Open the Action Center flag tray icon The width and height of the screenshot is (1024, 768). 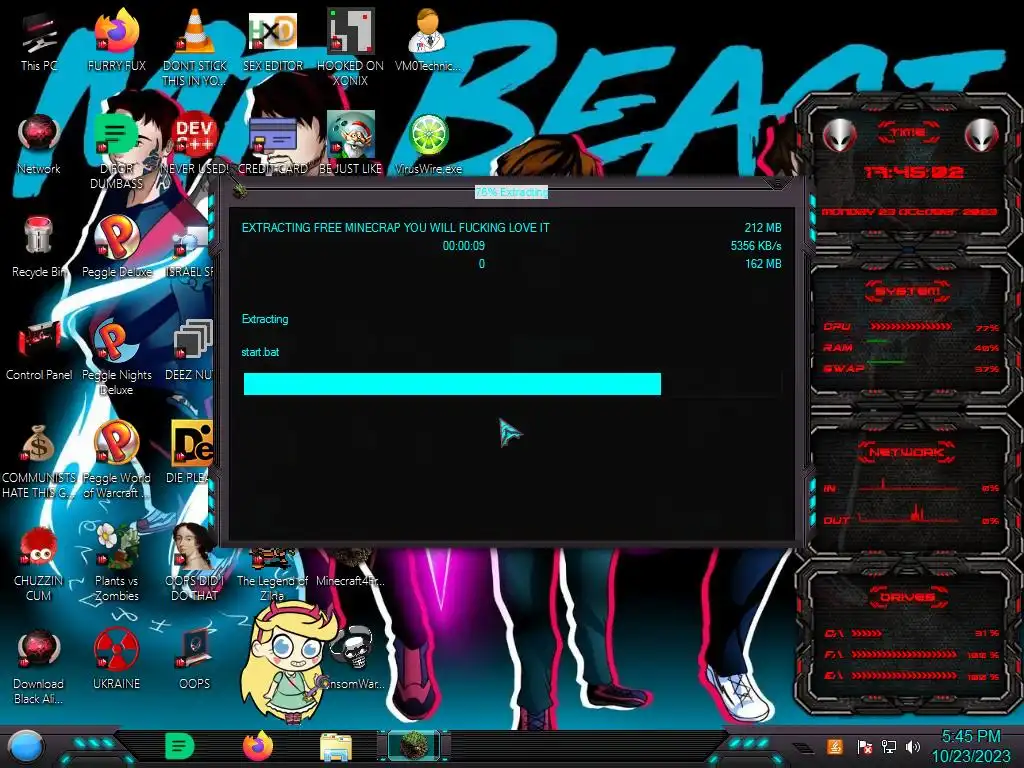pyautogui.click(x=864, y=746)
